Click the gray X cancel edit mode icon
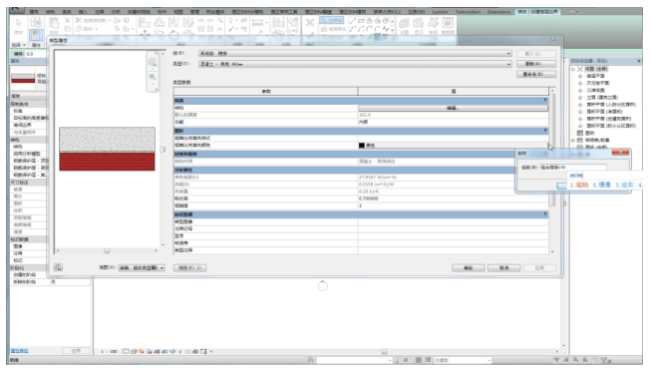Image resolution: width=651 pixels, height=372 pixels. [310, 22]
